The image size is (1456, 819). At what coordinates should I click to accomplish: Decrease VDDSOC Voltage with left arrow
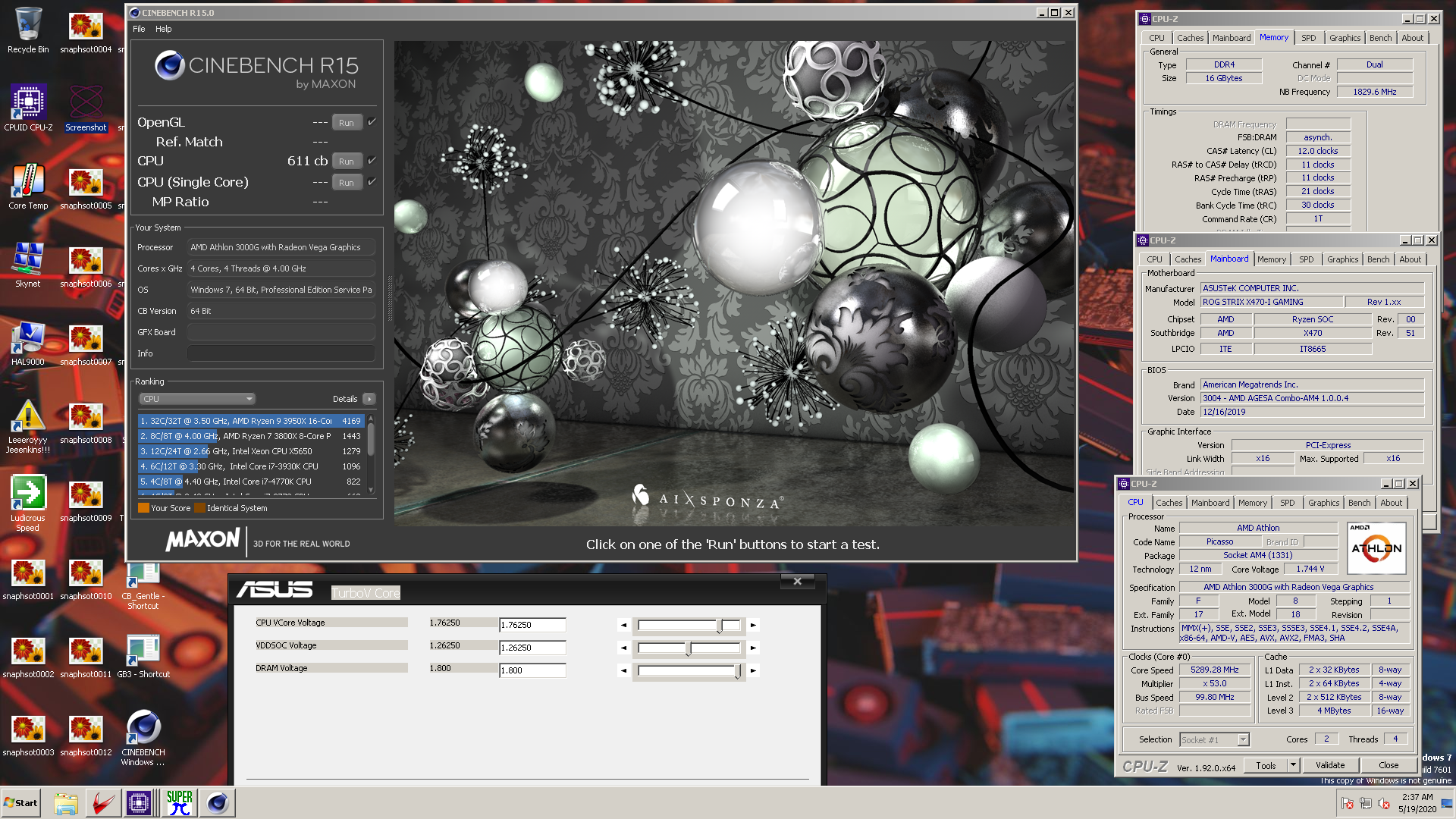(623, 648)
